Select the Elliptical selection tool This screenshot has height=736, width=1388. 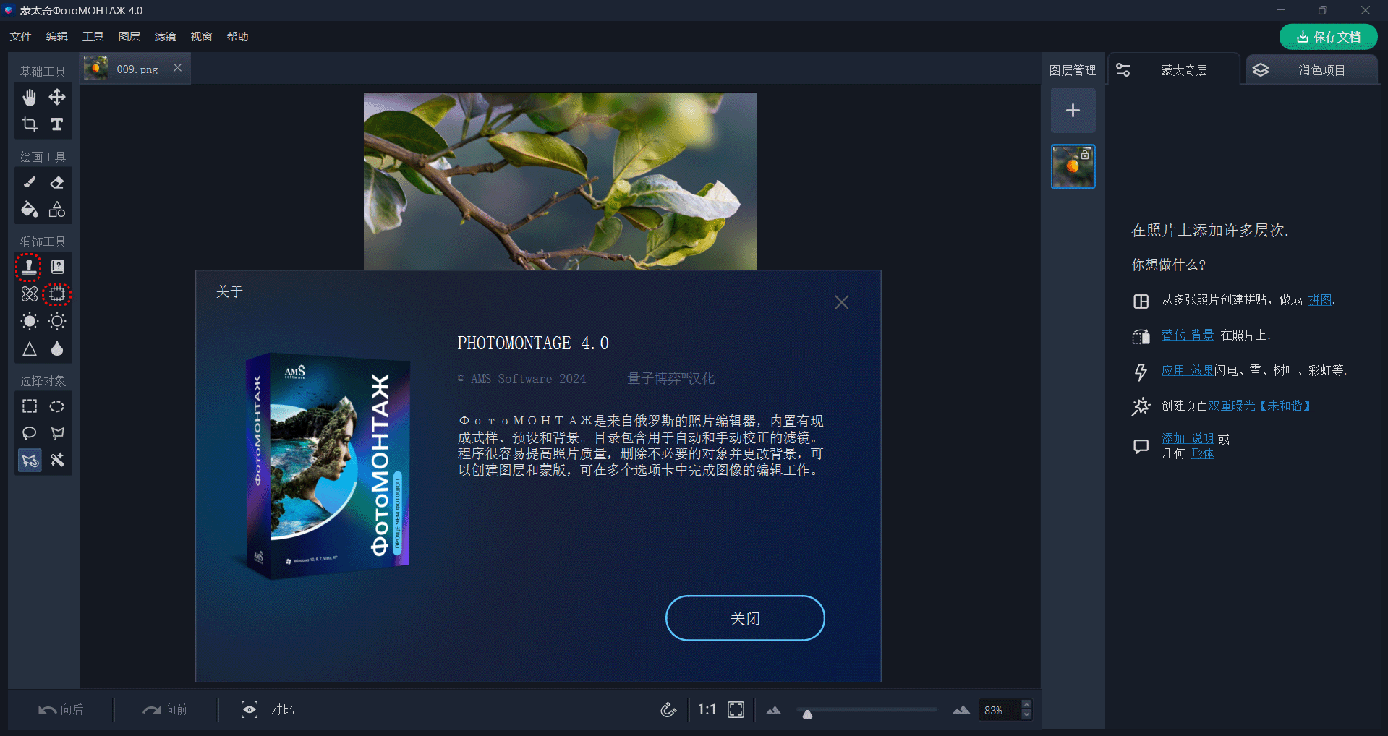click(x=57, y=406)
